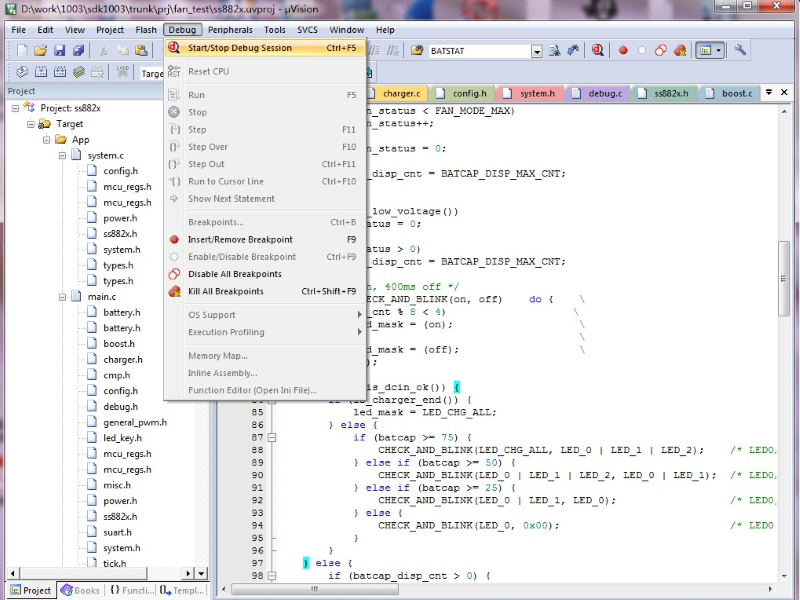Click the Copy icon in the toolbar
Screen dimensions: 800x600
point(122,51)
